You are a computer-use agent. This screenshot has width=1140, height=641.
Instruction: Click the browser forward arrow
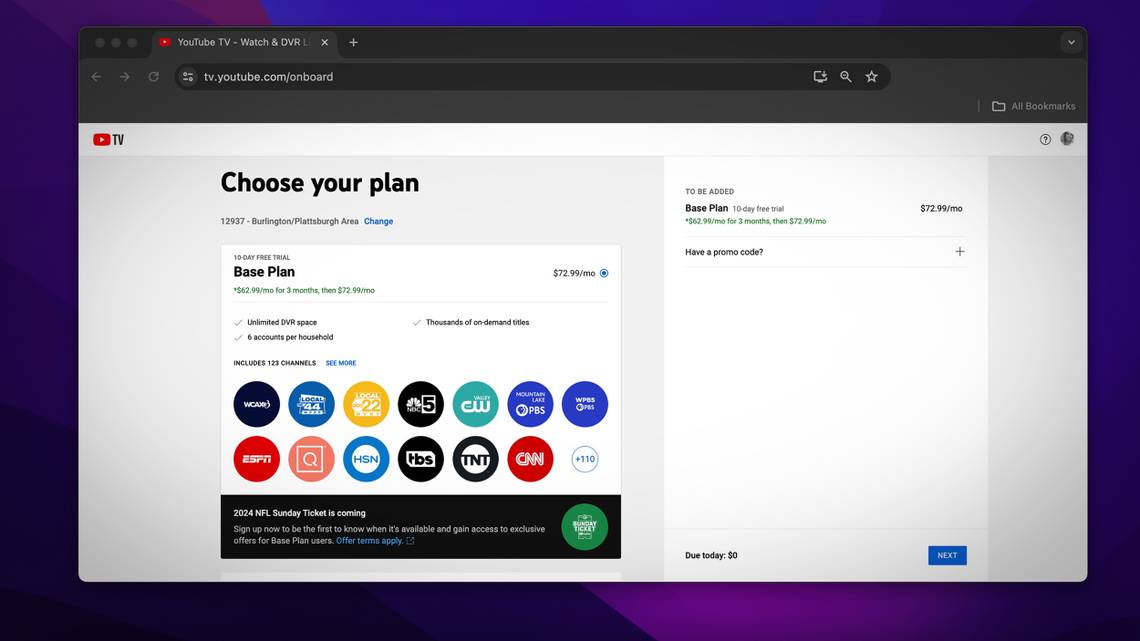click(125, 76)
